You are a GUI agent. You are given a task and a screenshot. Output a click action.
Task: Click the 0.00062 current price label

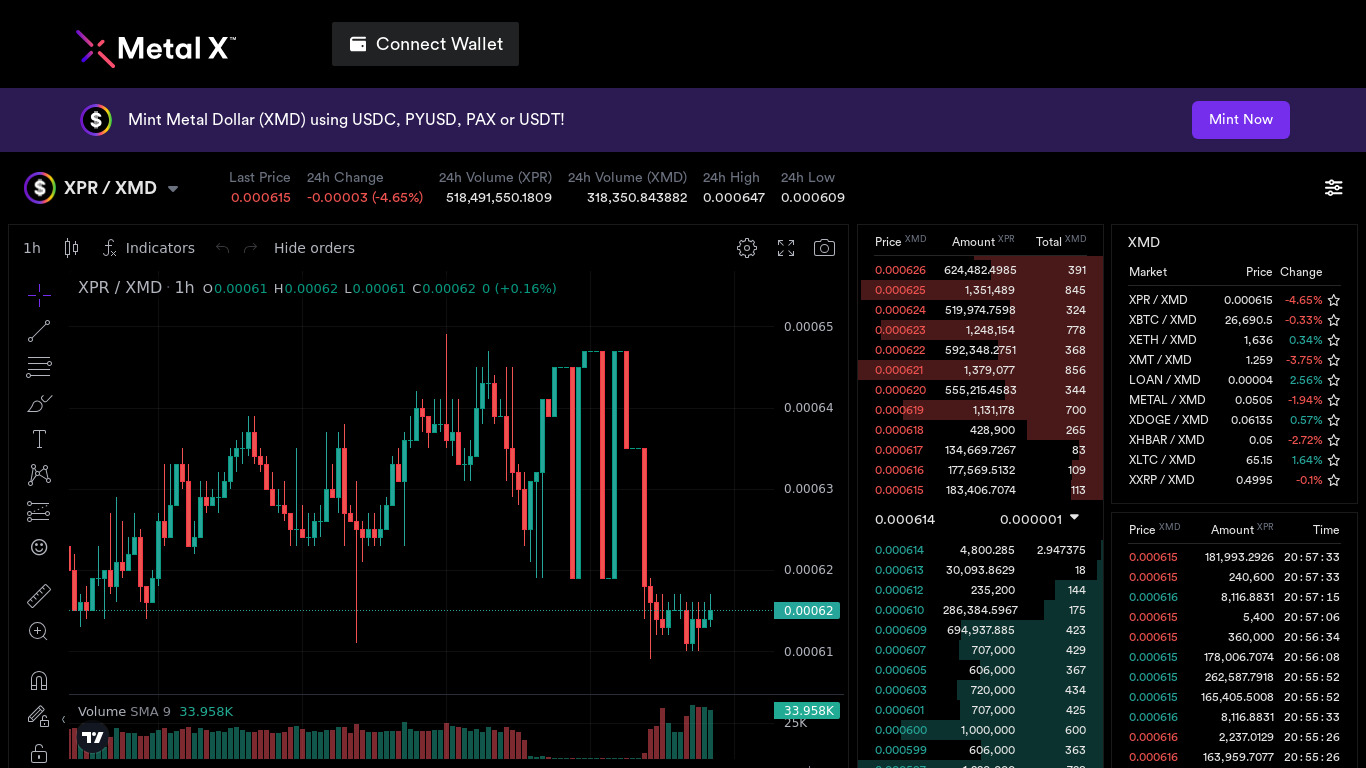coord(807,610)
